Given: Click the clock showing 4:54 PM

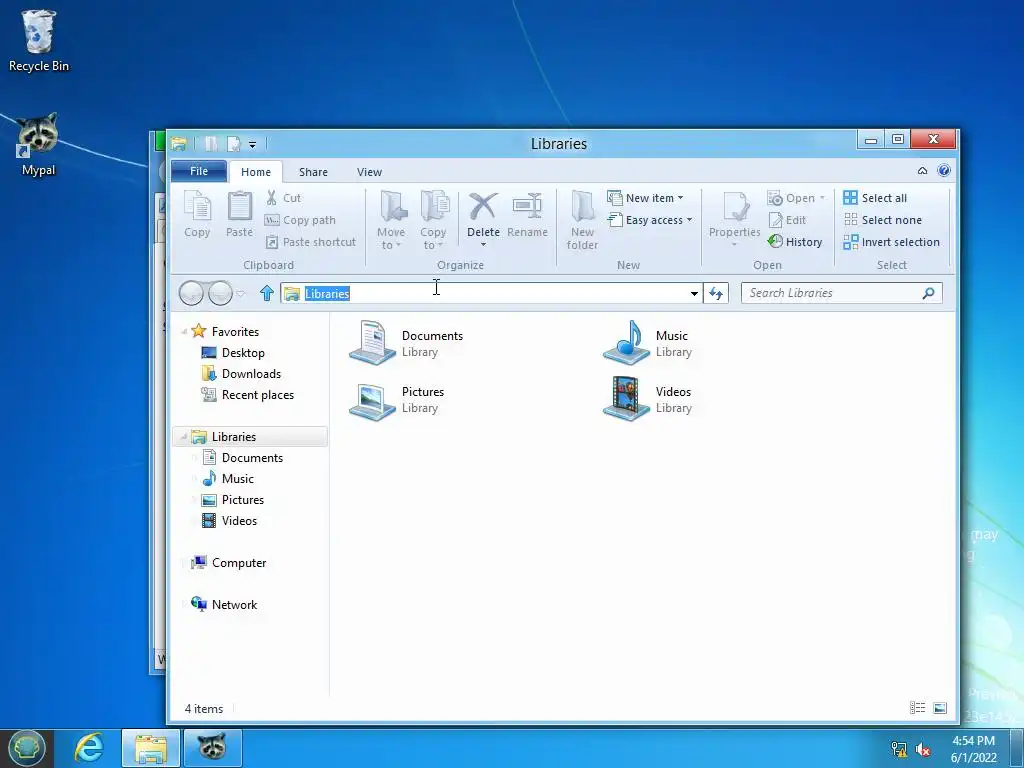Looking at the screenshot, I should pyautogui.click(x=973, y=741).
